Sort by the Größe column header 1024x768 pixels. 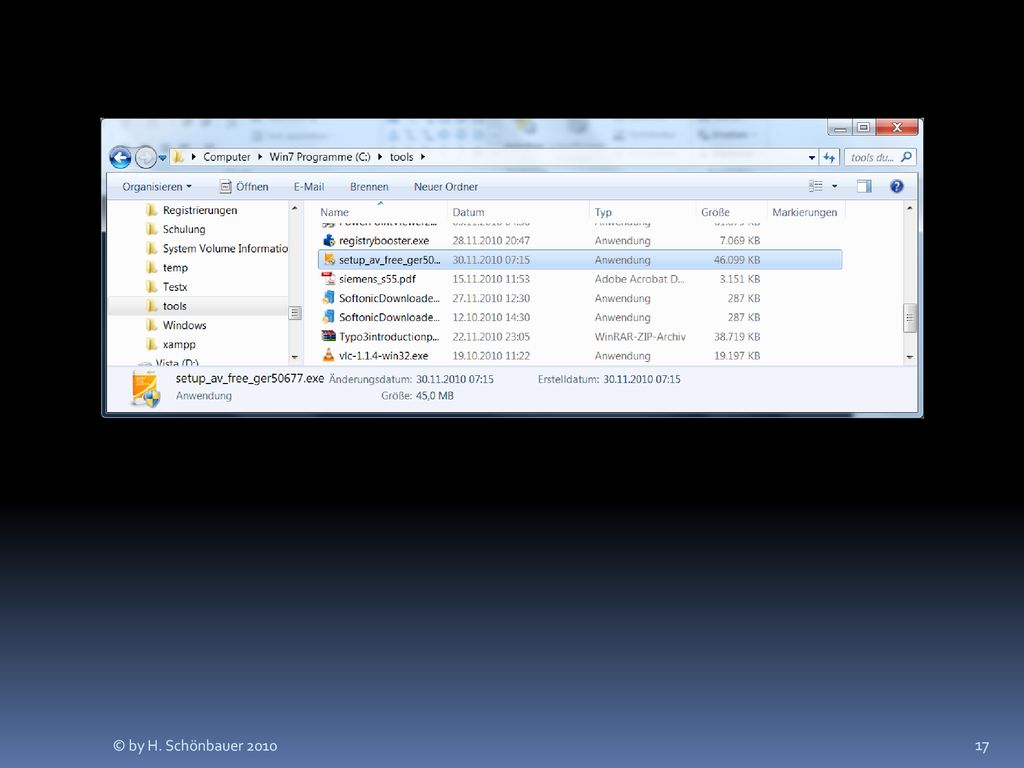coord(715,212)
